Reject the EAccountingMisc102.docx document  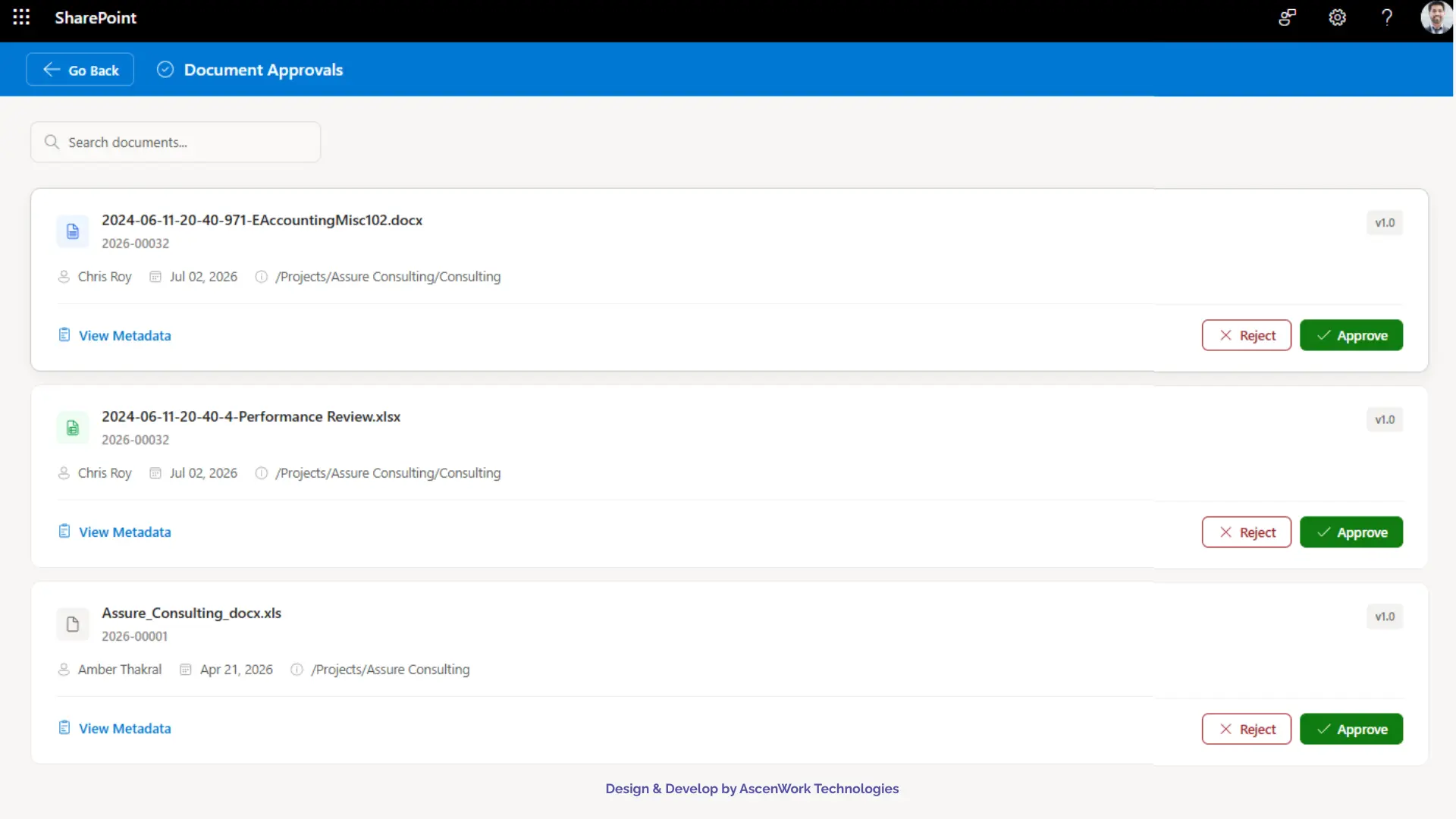coord(1247,335)
